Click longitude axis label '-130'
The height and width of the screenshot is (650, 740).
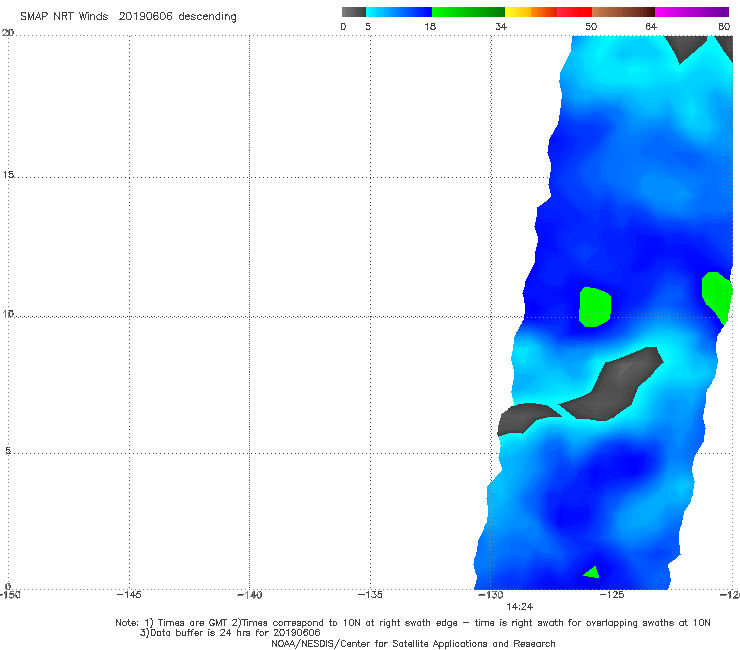pos(491,594)
